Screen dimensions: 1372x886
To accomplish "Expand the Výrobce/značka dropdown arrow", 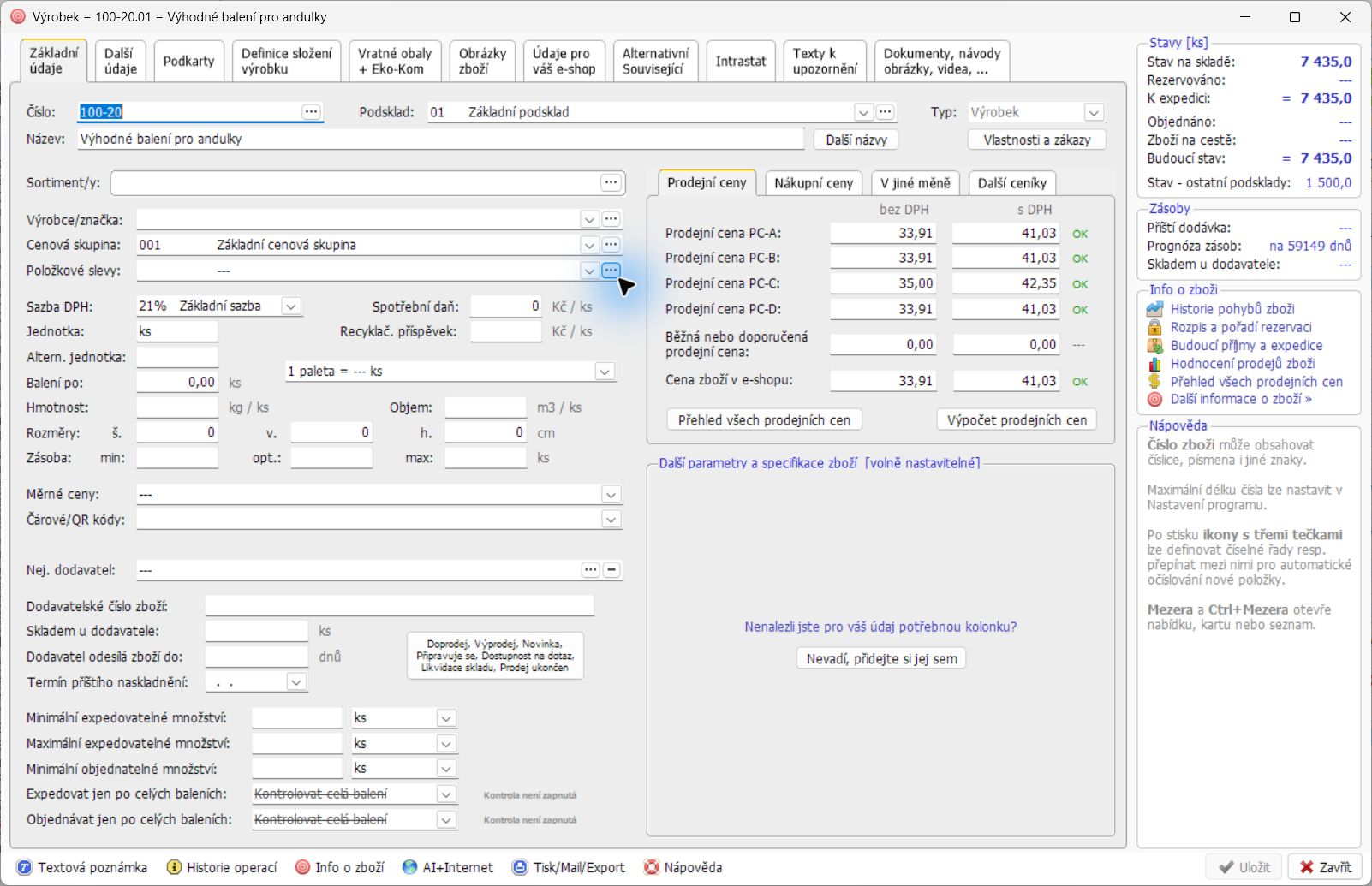I will [589, 219].
